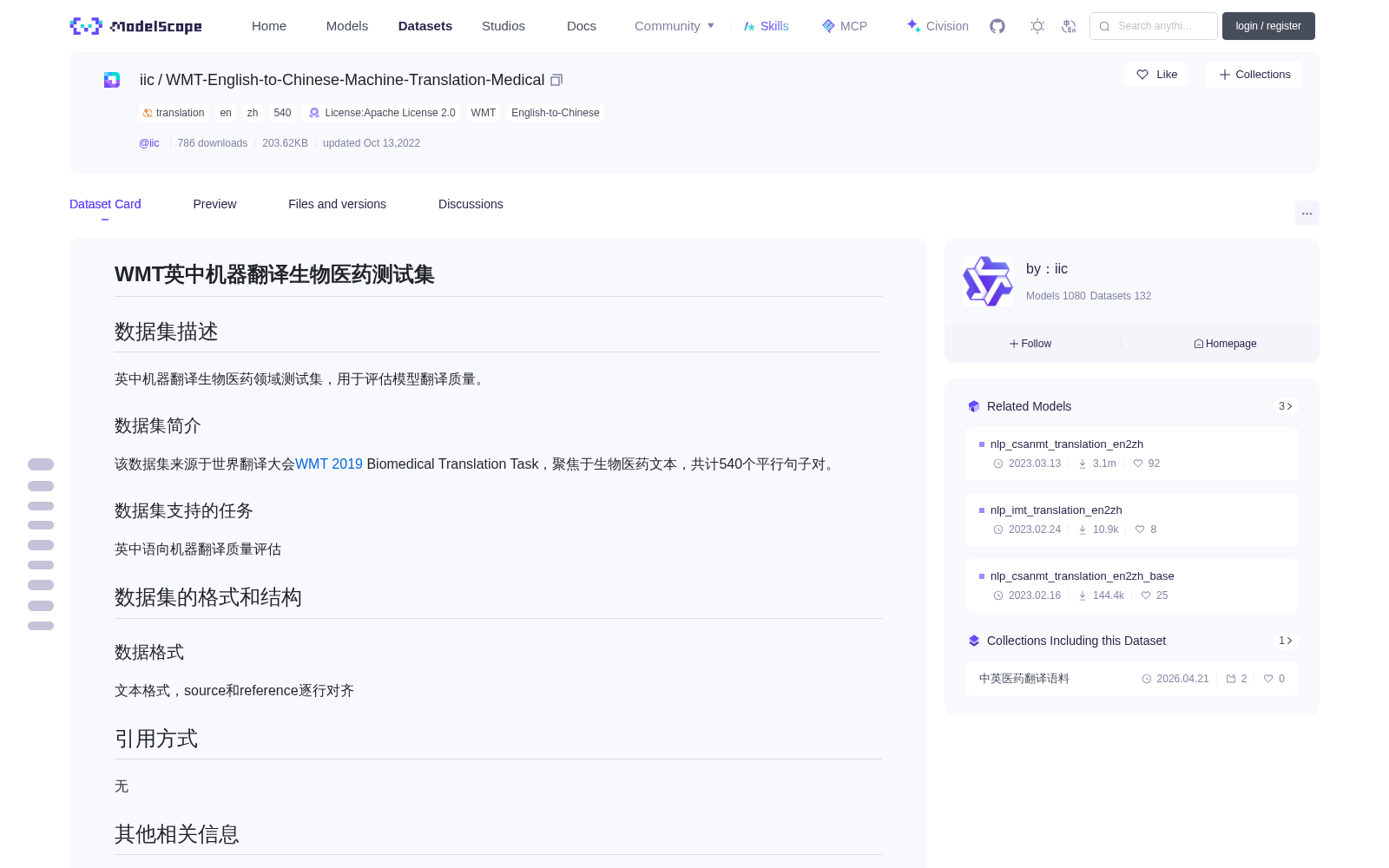Expand Collections list via 1 chevron

tap(1286, 641)
